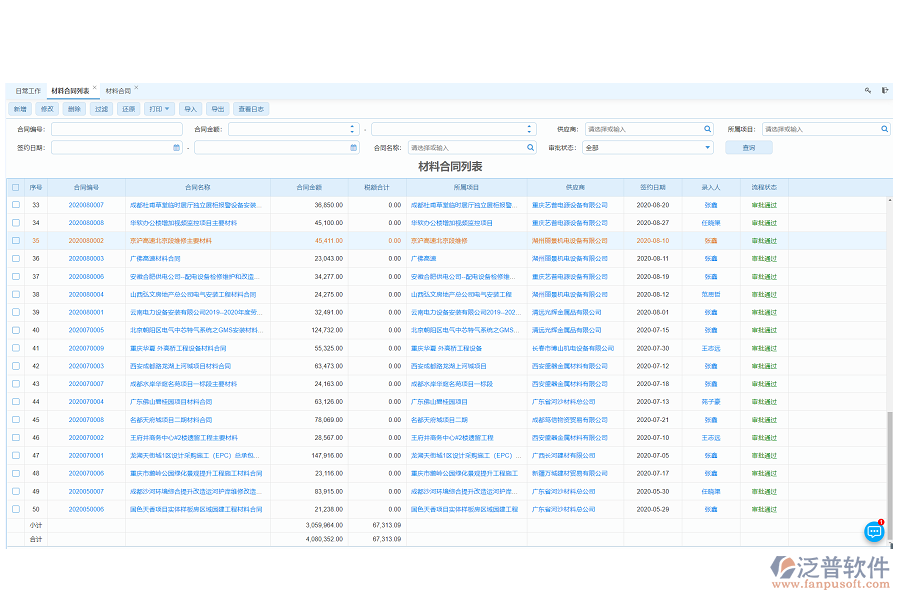
Task: Open the 打印 dropdown menu
Action: pyautogui.click(x=158, y=109)
